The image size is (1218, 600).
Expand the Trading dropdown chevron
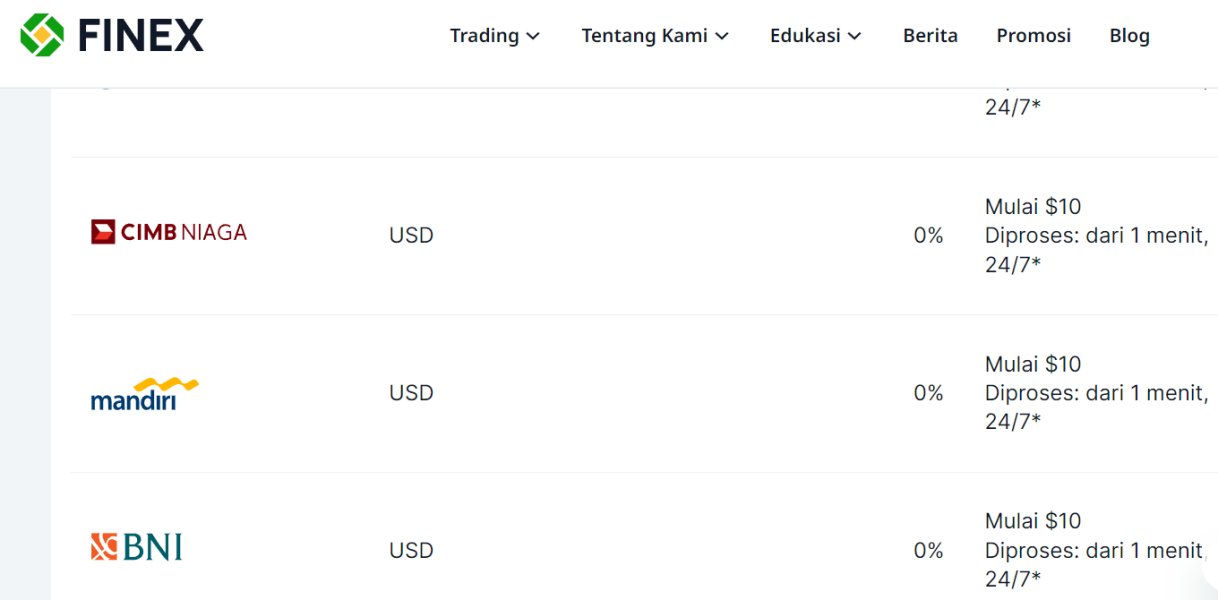[533, 36]
